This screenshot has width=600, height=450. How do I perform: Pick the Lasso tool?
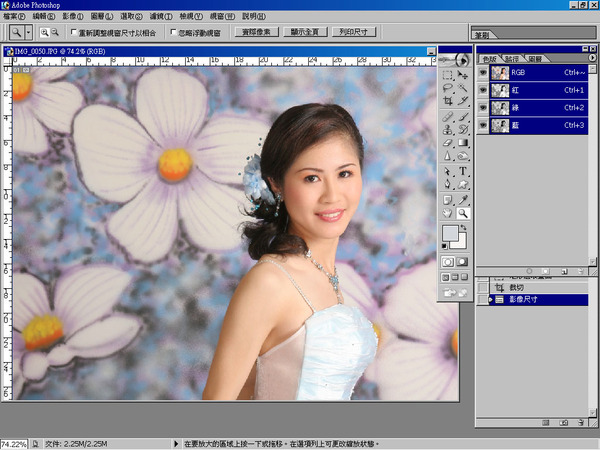448,89
